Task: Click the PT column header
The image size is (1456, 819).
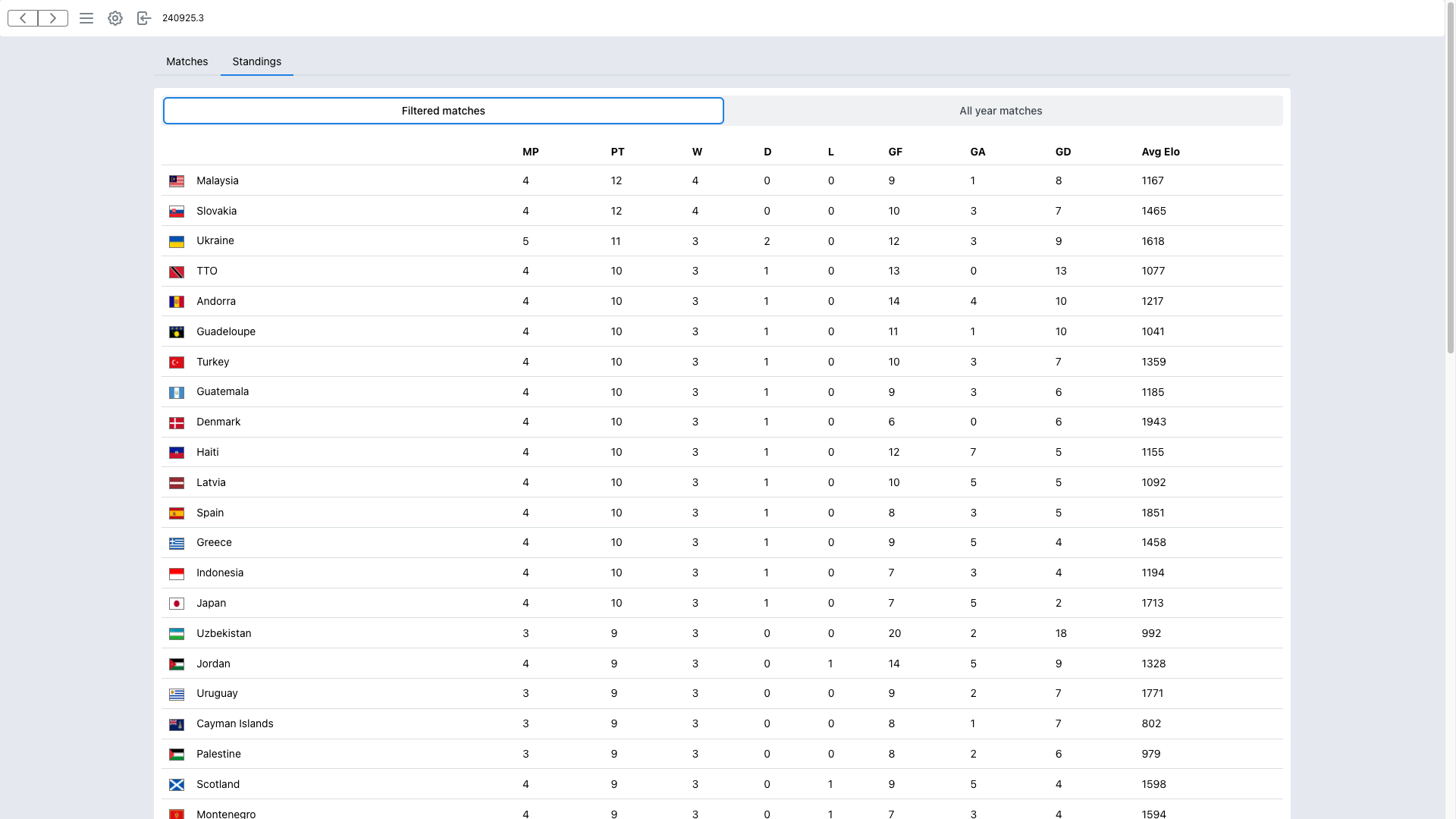Action: [x=618, y=152]
